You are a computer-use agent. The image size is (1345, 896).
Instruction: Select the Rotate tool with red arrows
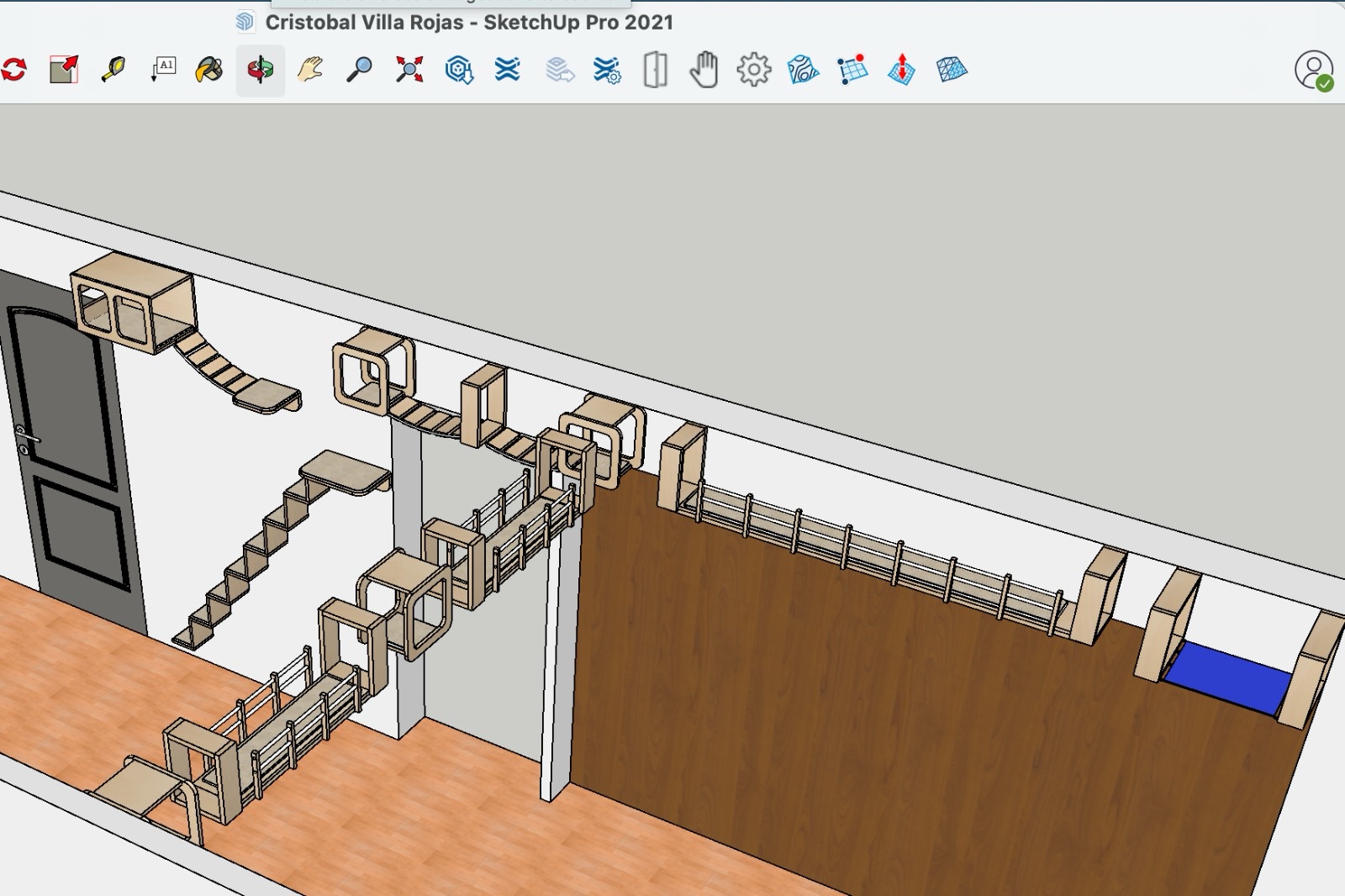(x=13, y=70)
